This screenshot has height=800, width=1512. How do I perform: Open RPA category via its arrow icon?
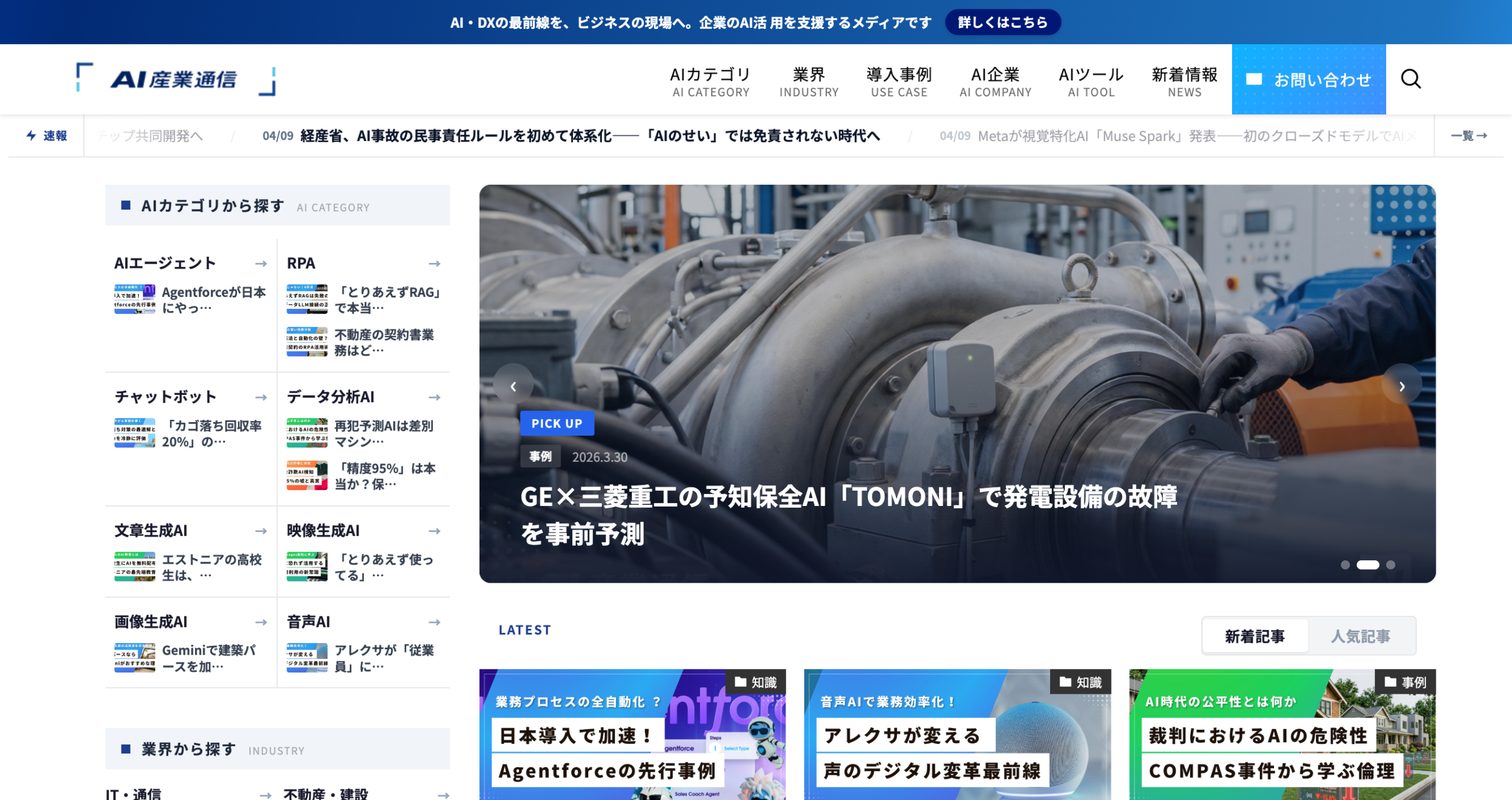point(435,263)
